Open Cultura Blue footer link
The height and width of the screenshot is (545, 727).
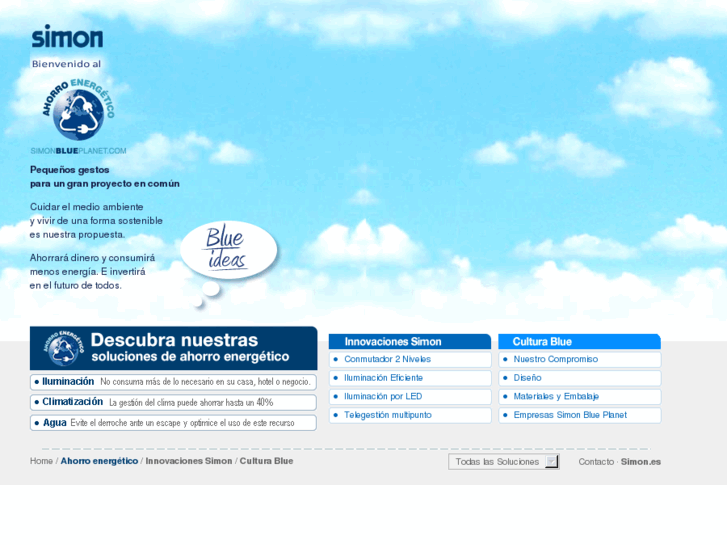pos(266,461)
